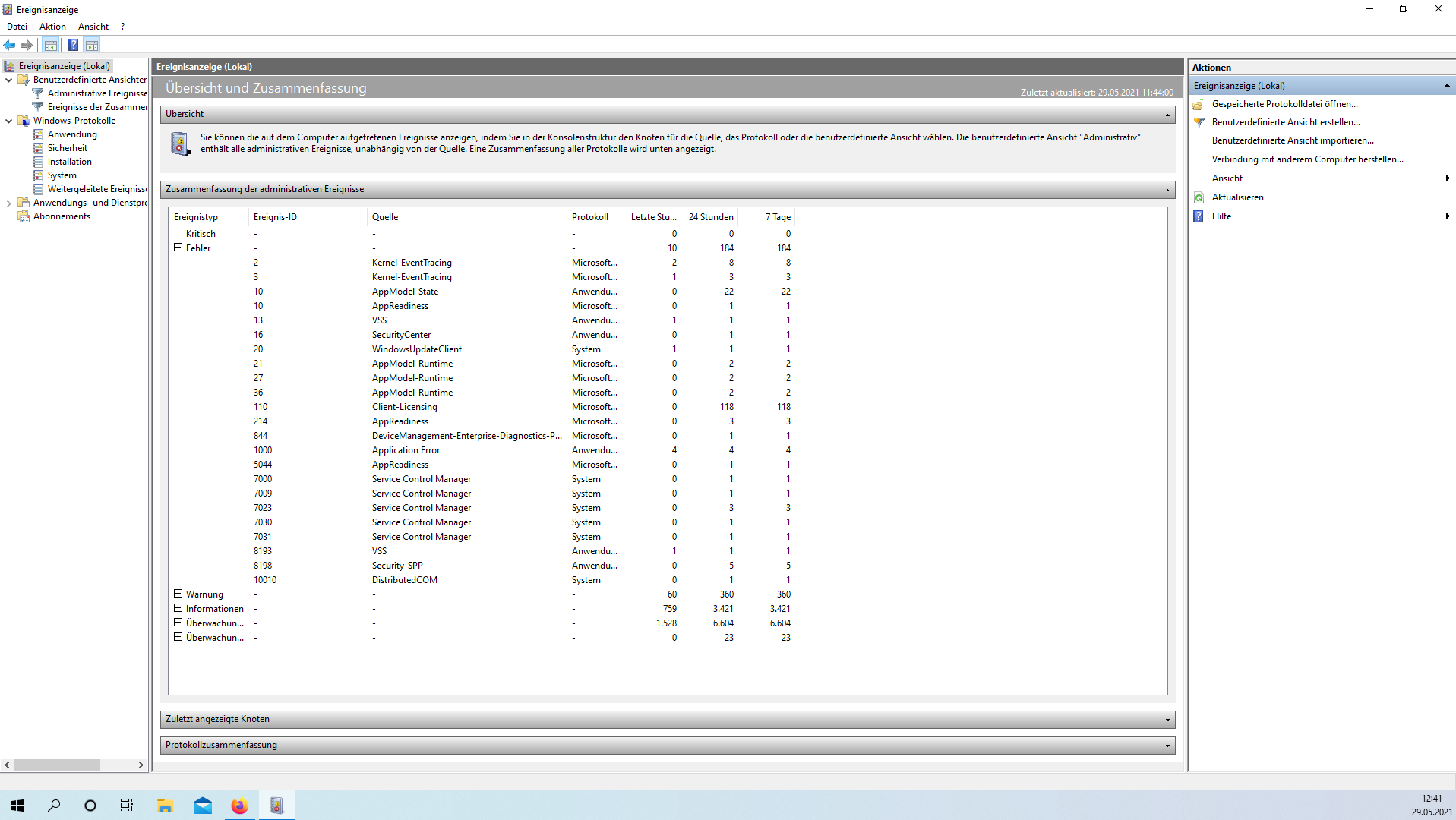Viewport: 1456px width, 820px height.
Task: Select Administrative Ereignisse filter icon
Action: click(x=38, y=93)
